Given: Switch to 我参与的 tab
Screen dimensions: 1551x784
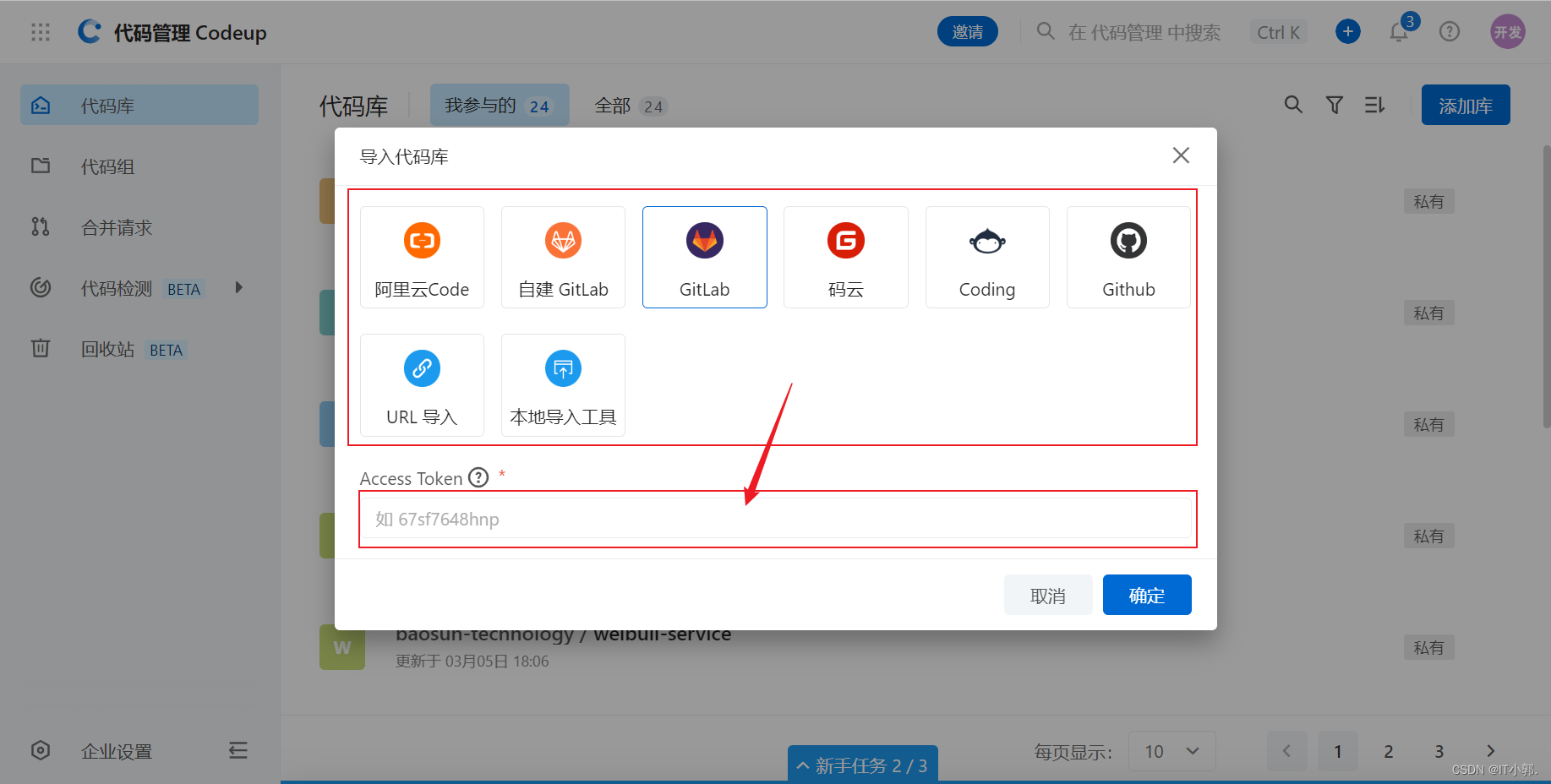Looking at the screenshot, I should click(499, 106).
